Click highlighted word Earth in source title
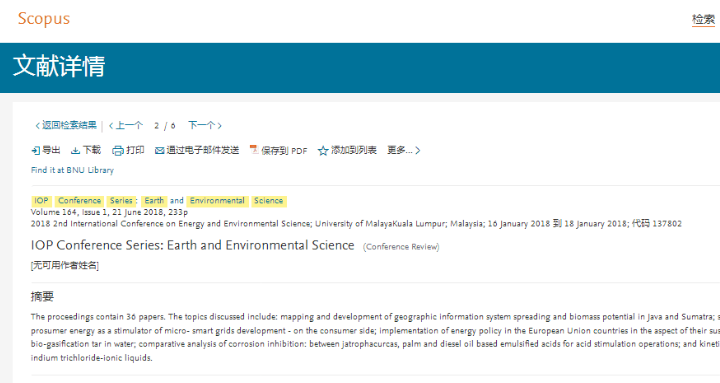Image resolution: width=720 pixels, height=383 pixels. tap(154, 201)
